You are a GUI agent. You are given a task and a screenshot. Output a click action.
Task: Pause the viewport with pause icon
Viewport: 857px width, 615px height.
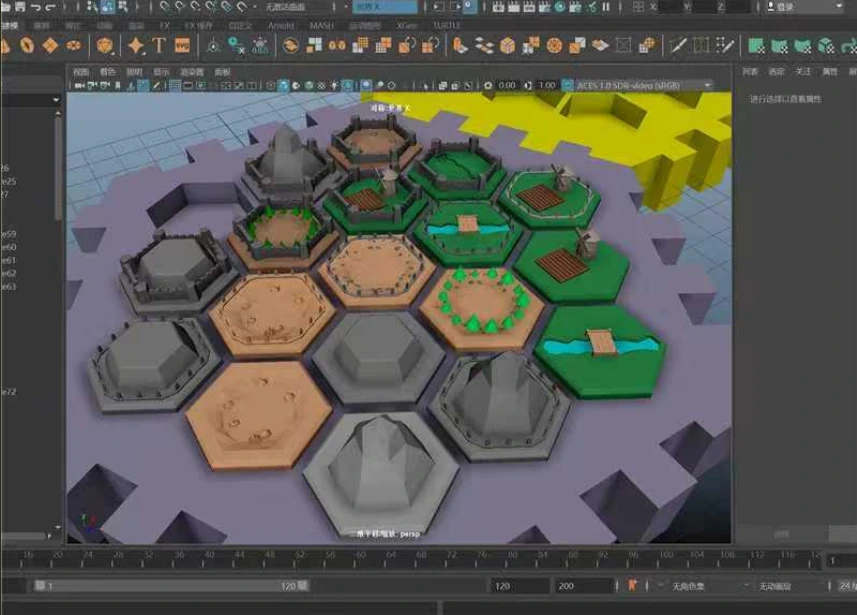(x=606, y=7)
